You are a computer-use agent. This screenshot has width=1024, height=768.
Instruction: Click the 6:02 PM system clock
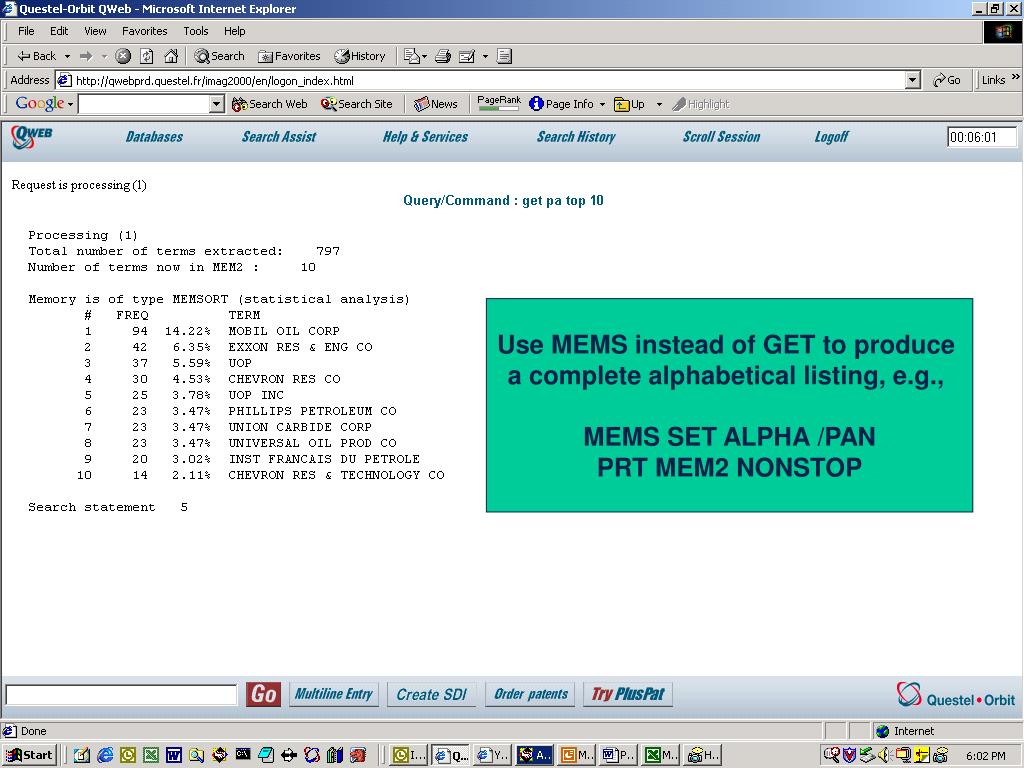tap(986, 756)
